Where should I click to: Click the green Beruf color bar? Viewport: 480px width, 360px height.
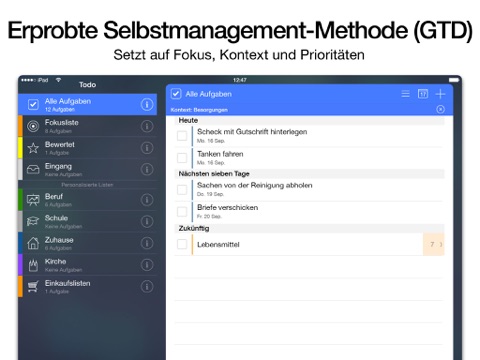tap(20, 200)
